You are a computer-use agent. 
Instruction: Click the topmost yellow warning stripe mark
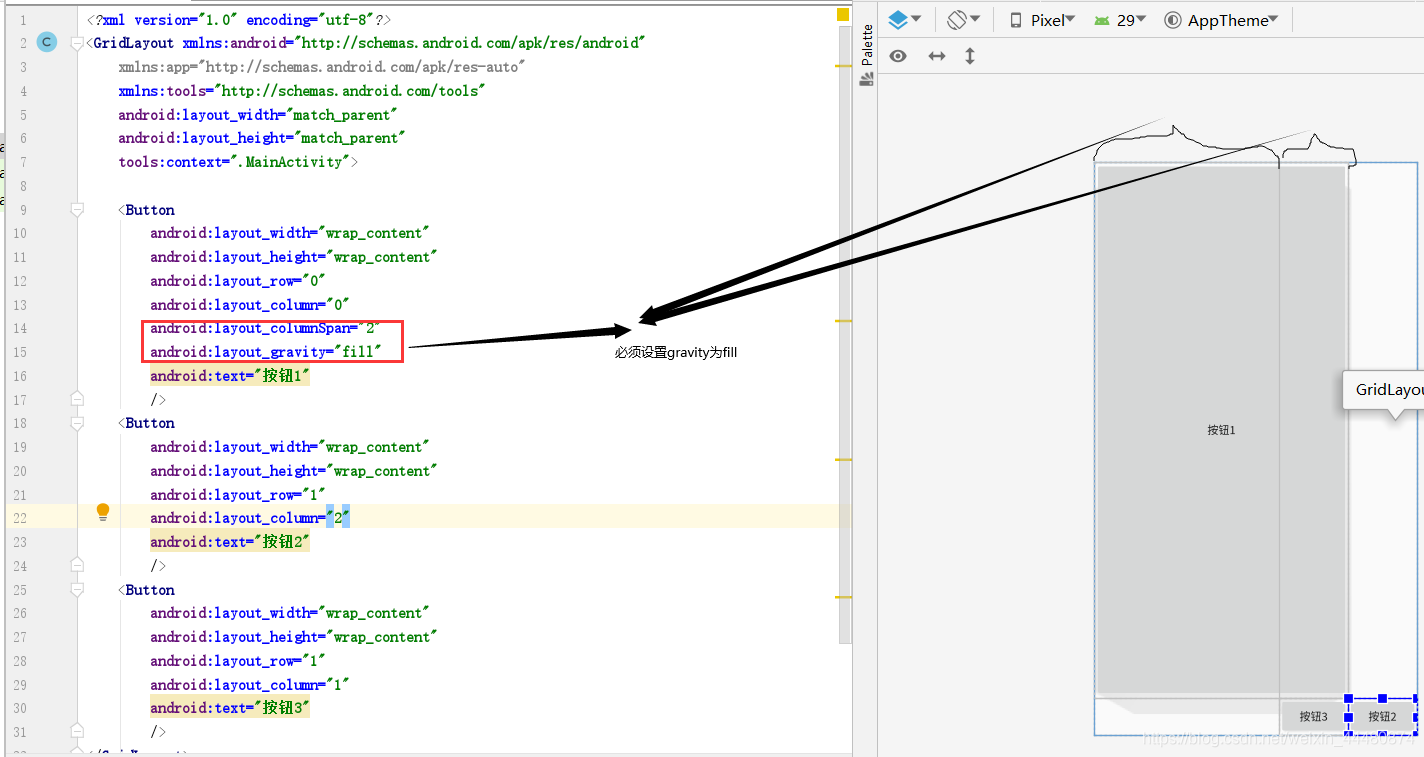click(843, 65)
